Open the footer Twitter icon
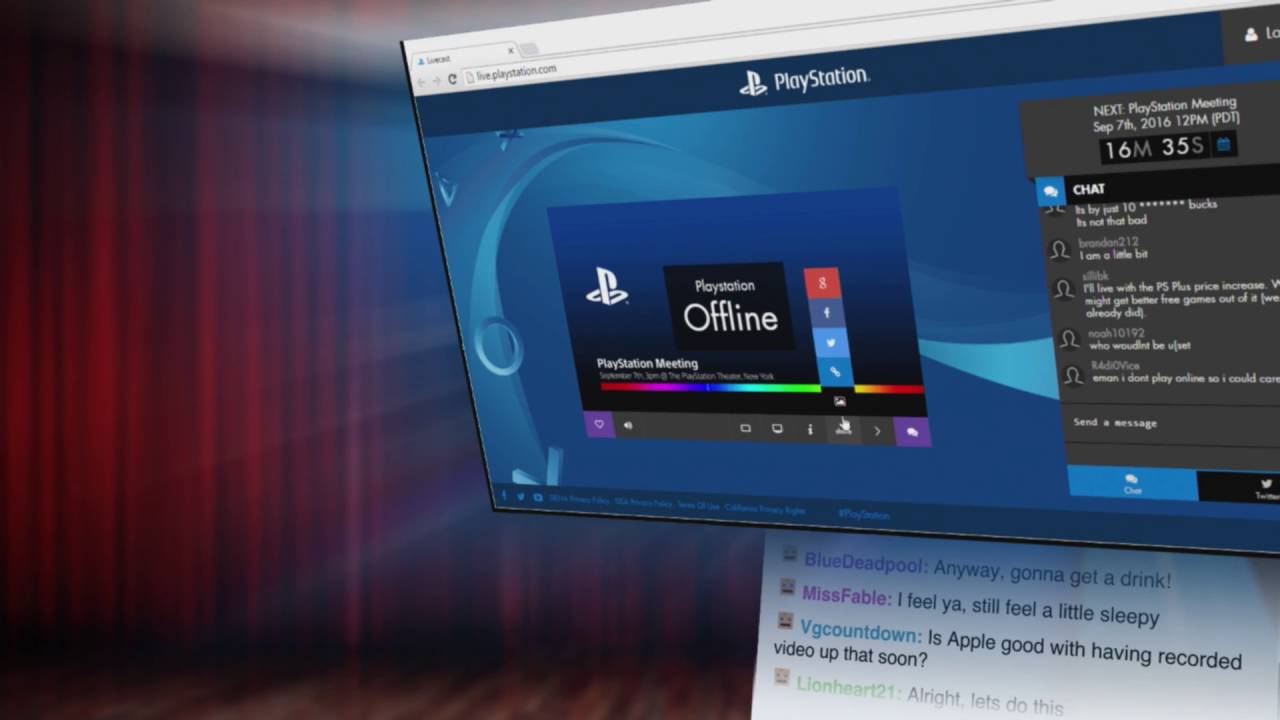This screenshot has width=1280, height=720. click(521, 496)
